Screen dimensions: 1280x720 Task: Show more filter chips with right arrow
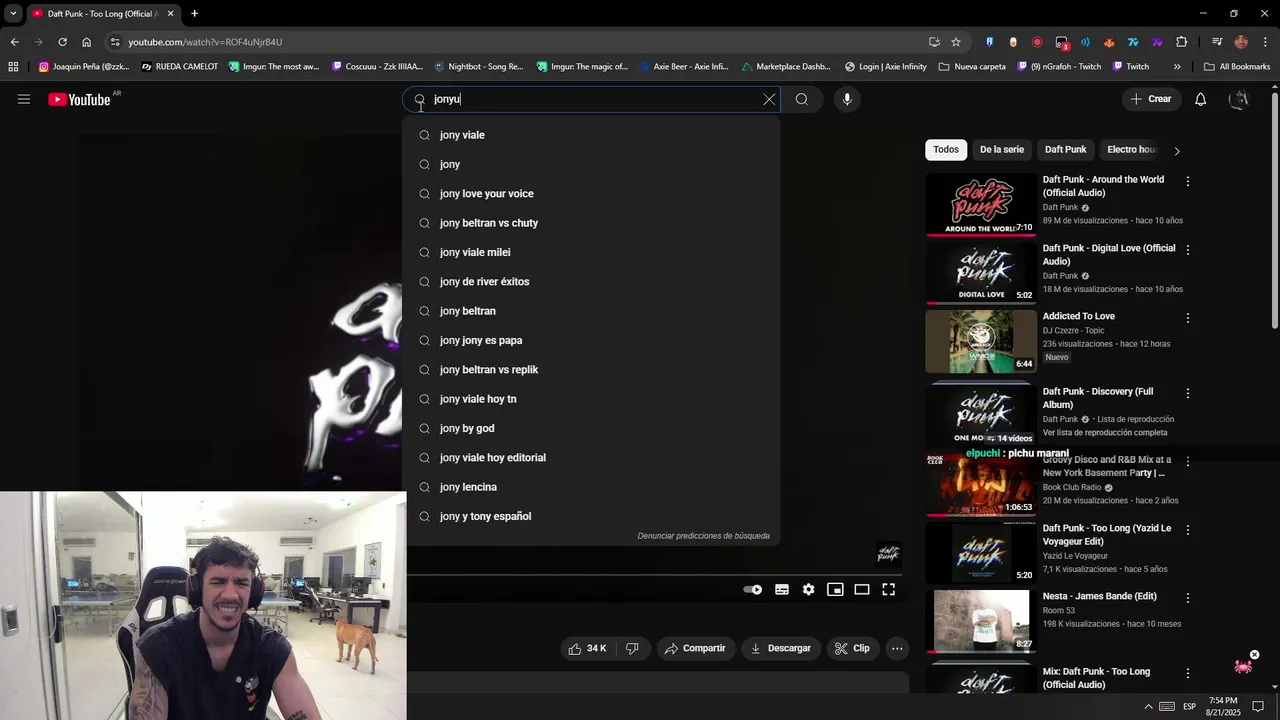click(1177, 151)
